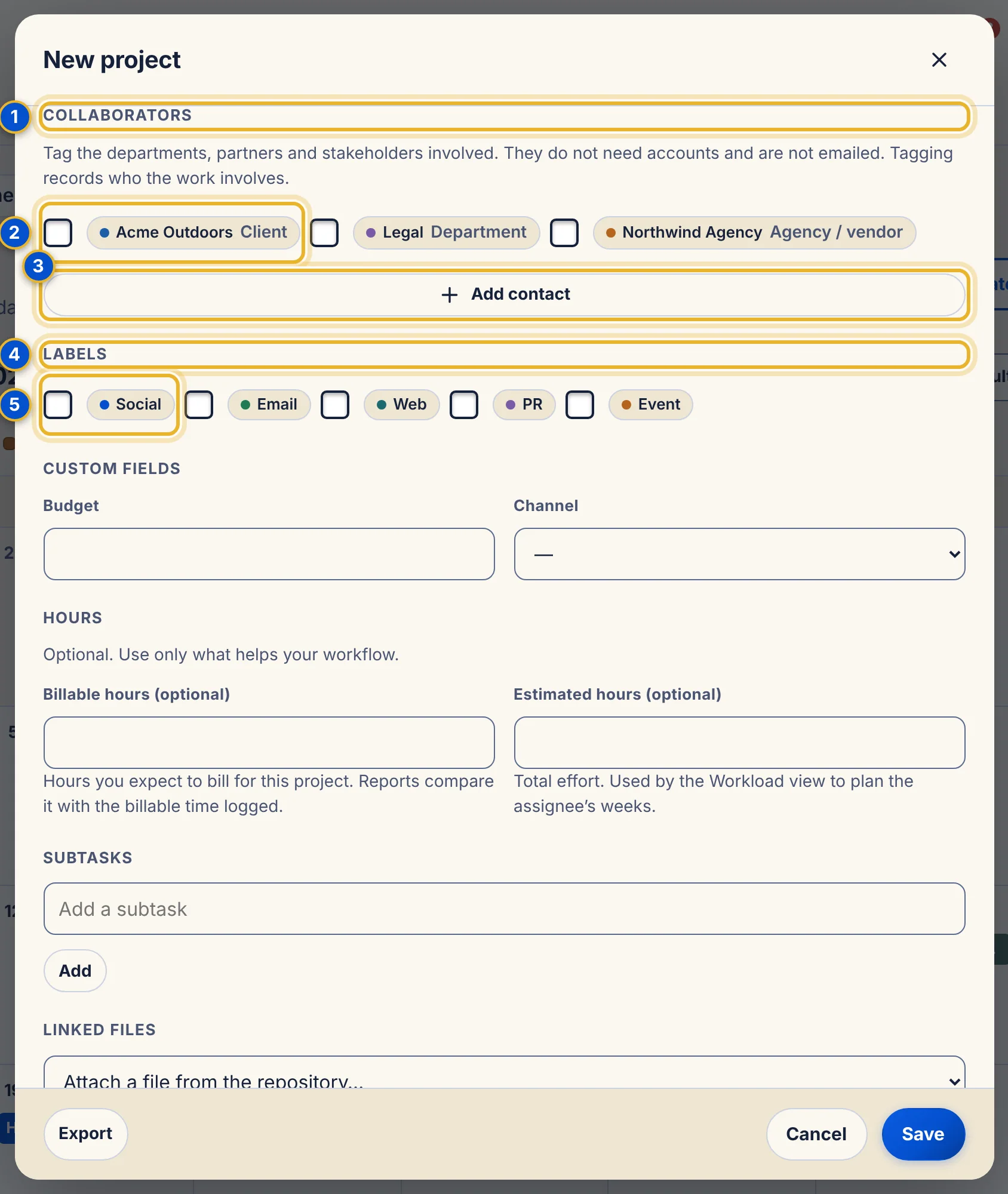The image size is (1008, 1194).
Task: Cancel the new project dialog
Action: pos(816,1134)
